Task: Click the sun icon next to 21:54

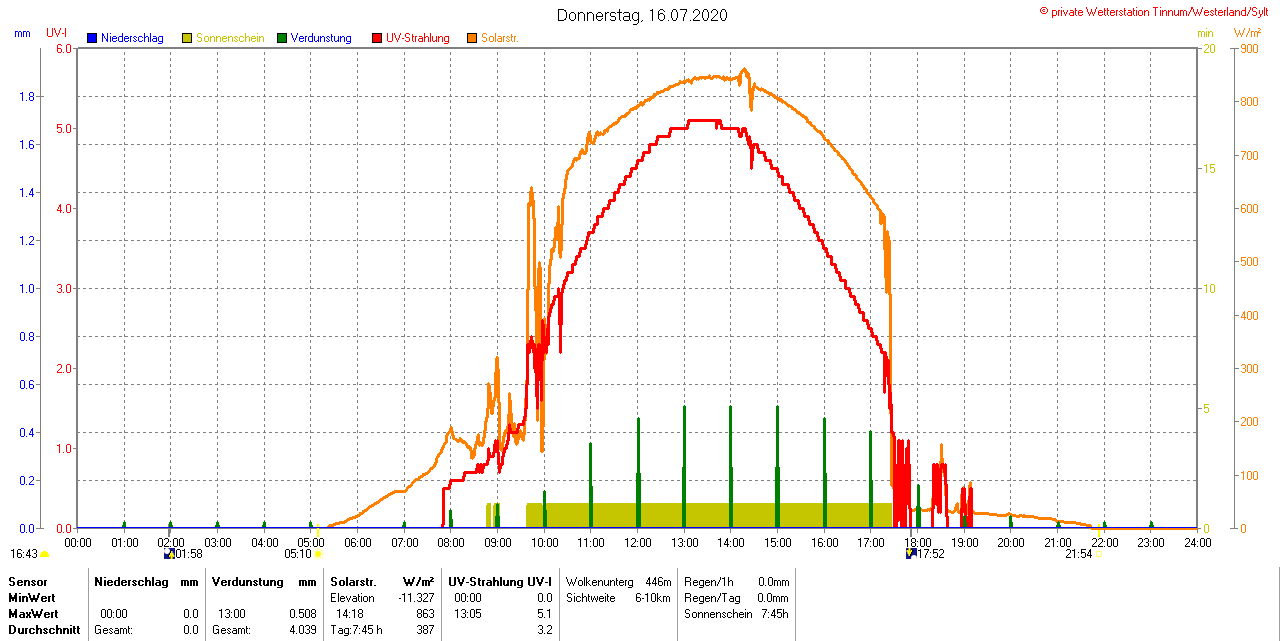Action: pos(1098,553)
